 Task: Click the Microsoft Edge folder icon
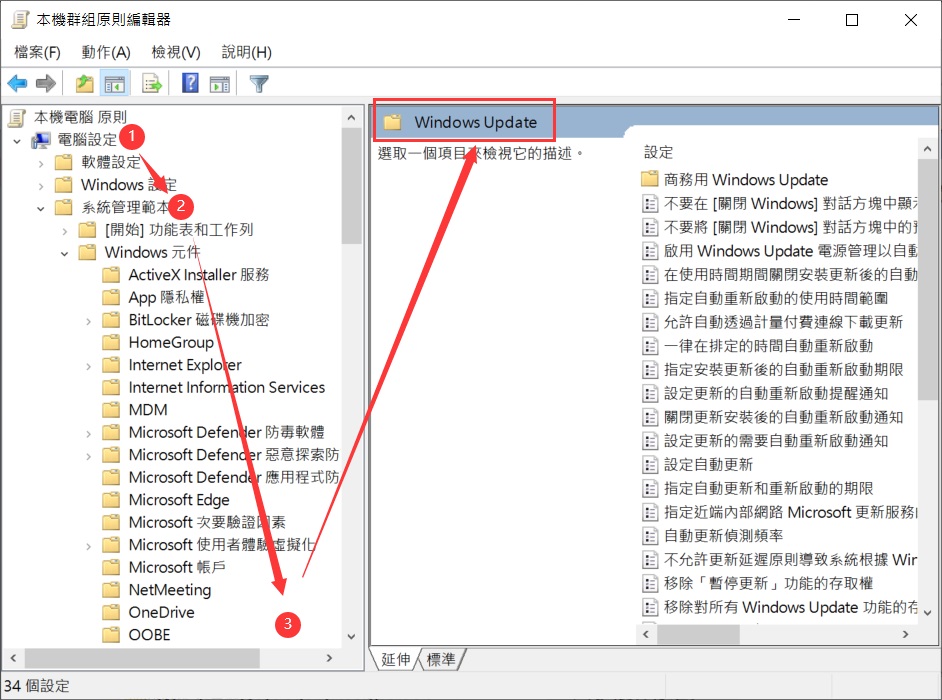click(x=111, y=500)
